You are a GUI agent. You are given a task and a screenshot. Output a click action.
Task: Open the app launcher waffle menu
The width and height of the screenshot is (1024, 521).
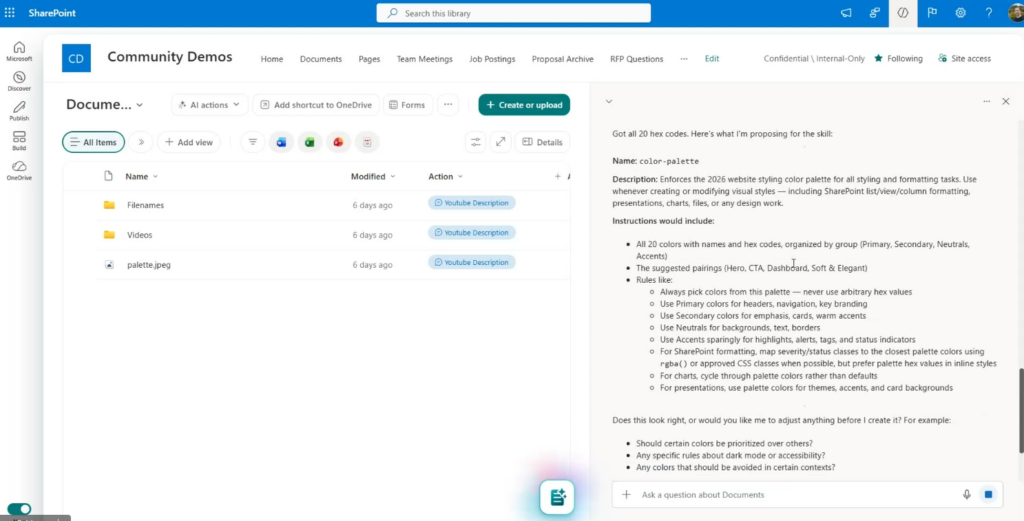point(10,13)
